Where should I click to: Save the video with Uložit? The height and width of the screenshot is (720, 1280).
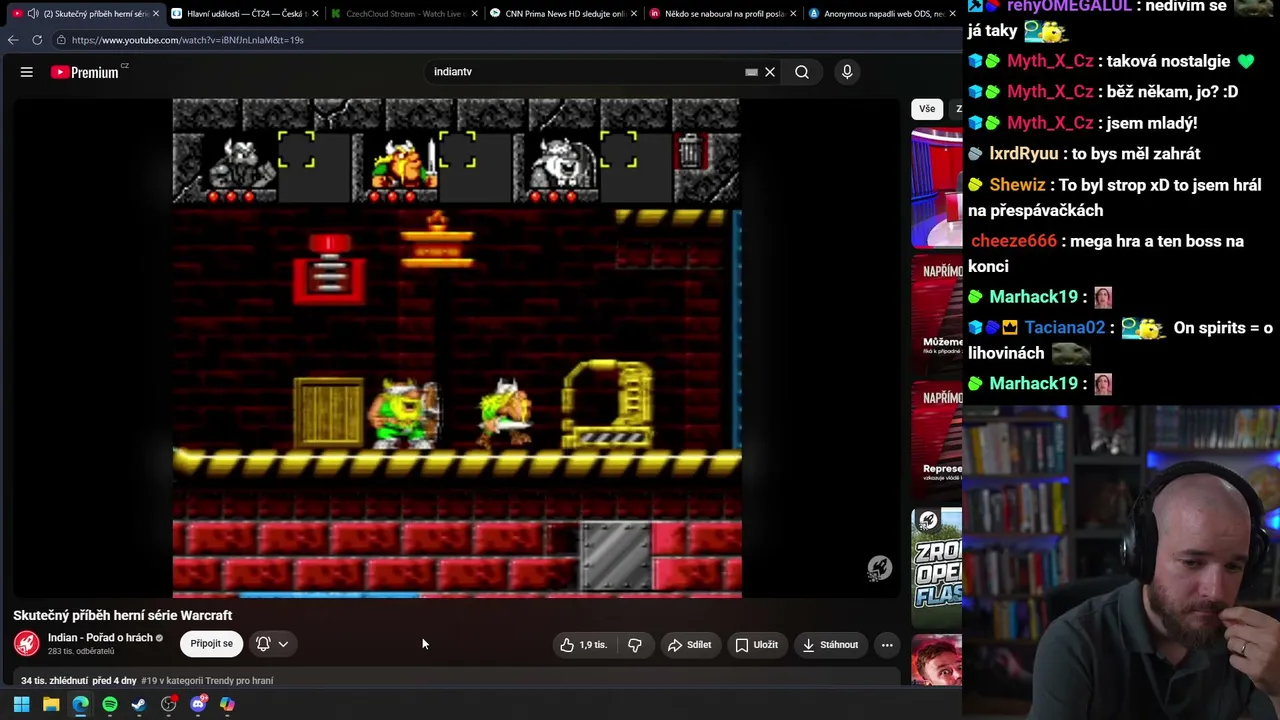click(756, 645)
